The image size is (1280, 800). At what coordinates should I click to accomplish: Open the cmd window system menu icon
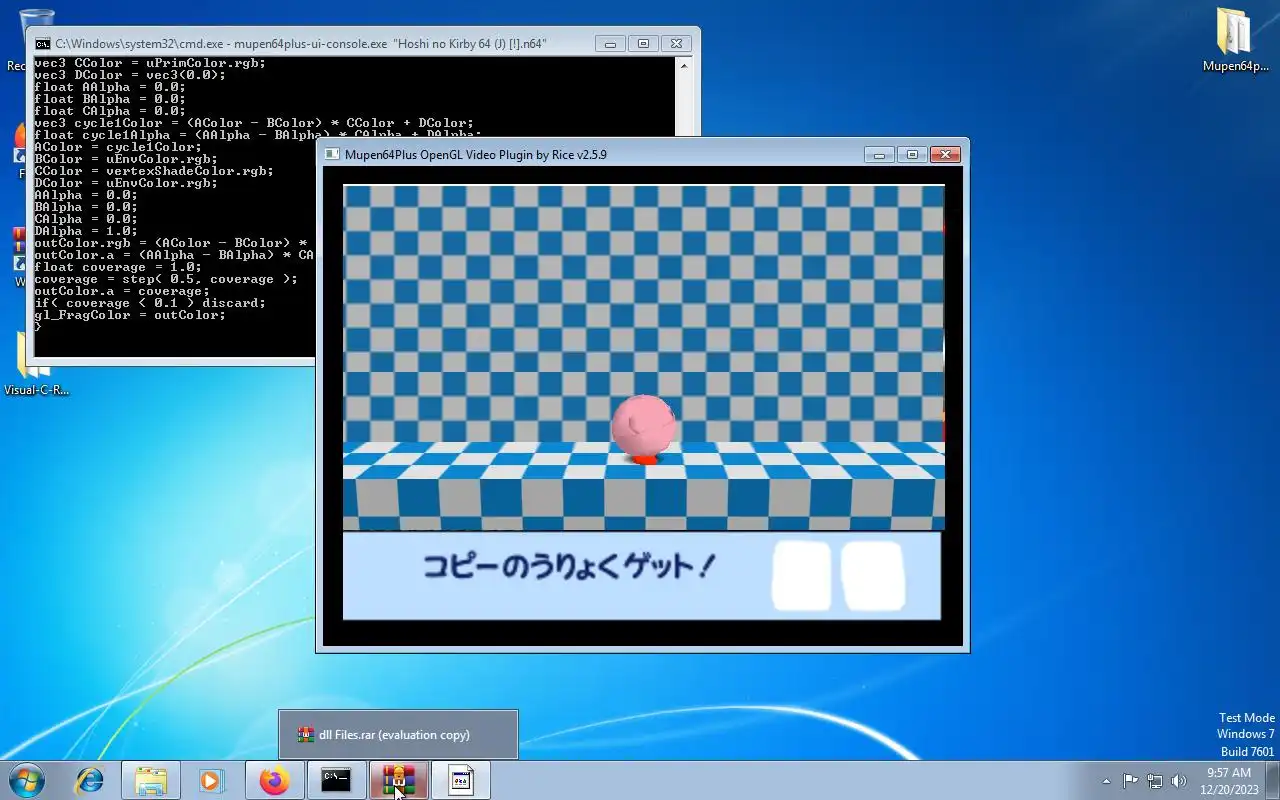(42, 44)
